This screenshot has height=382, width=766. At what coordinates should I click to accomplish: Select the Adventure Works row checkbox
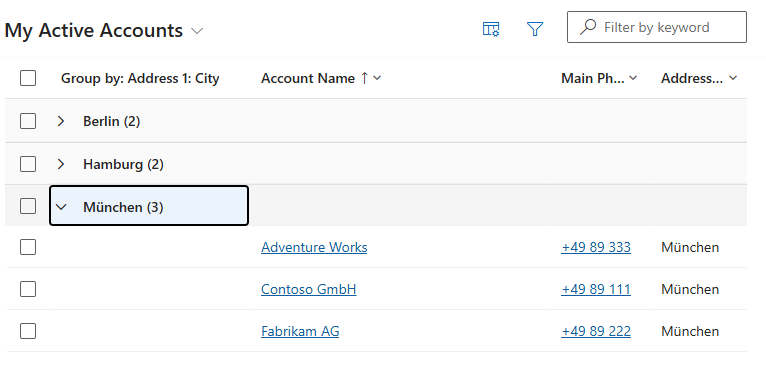pos(28,247)
